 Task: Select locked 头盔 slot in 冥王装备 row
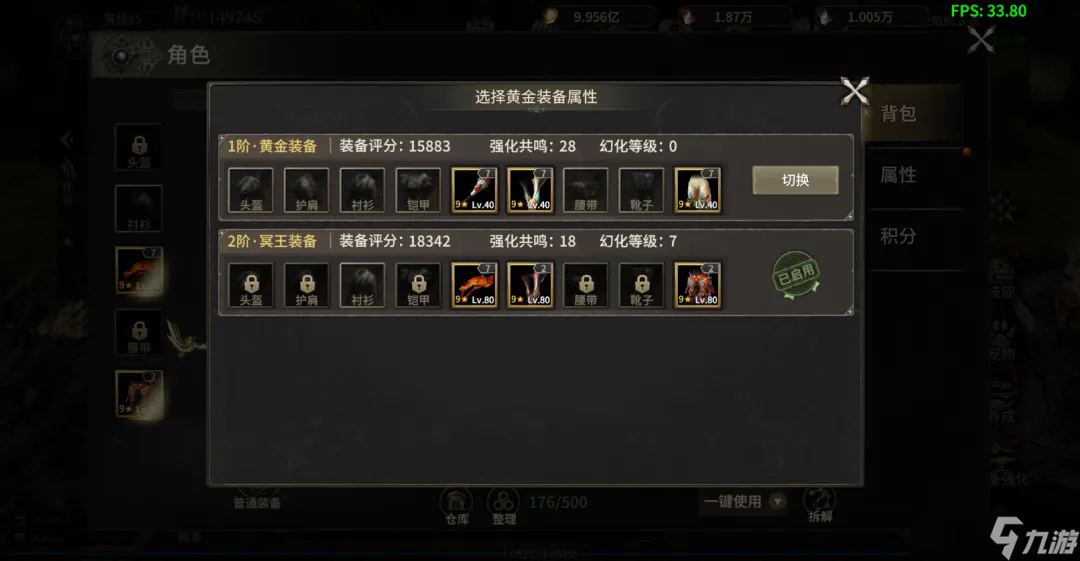pyautogui.click(x=251, y=285)
